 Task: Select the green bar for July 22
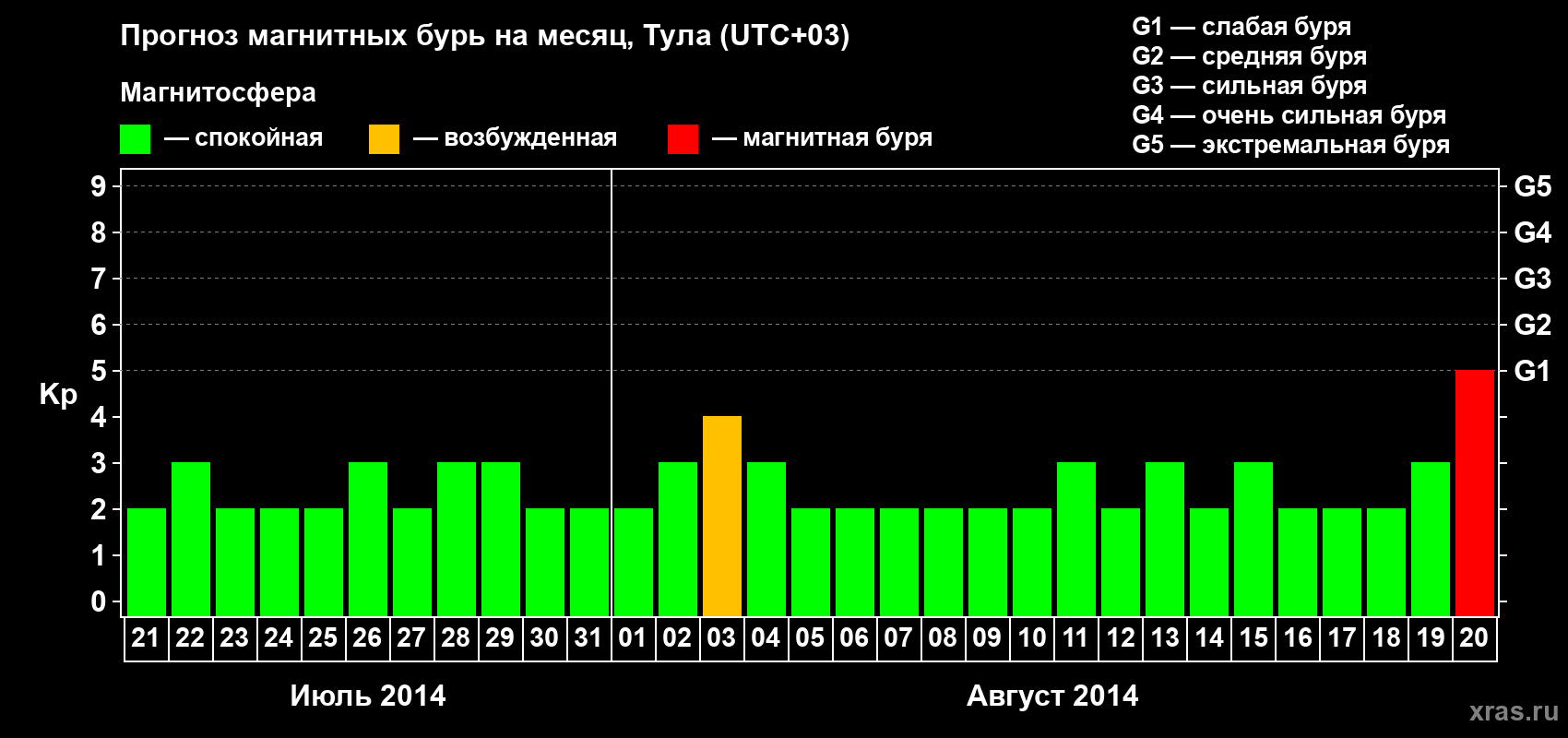[x=190, y=539]
